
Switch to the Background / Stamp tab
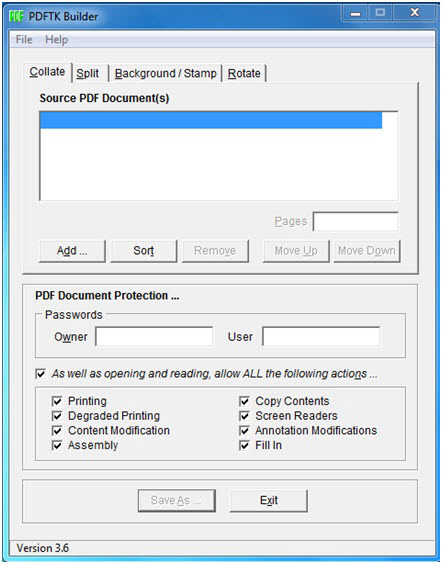[165, 73]
